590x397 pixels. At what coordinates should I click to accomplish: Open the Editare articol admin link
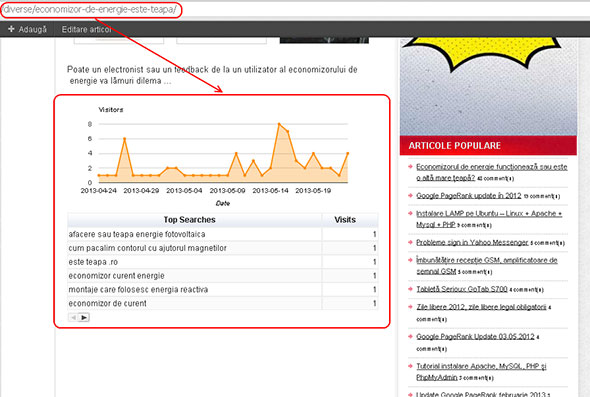pyautogui.click(x=87, y=29)
